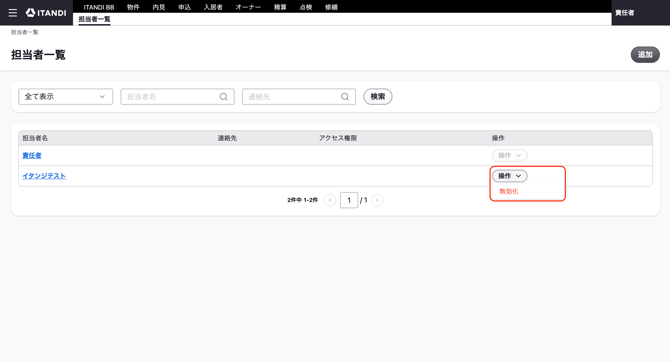The image size is (670, 362).
Task: Click the 操作 column header
Action: 498,138
